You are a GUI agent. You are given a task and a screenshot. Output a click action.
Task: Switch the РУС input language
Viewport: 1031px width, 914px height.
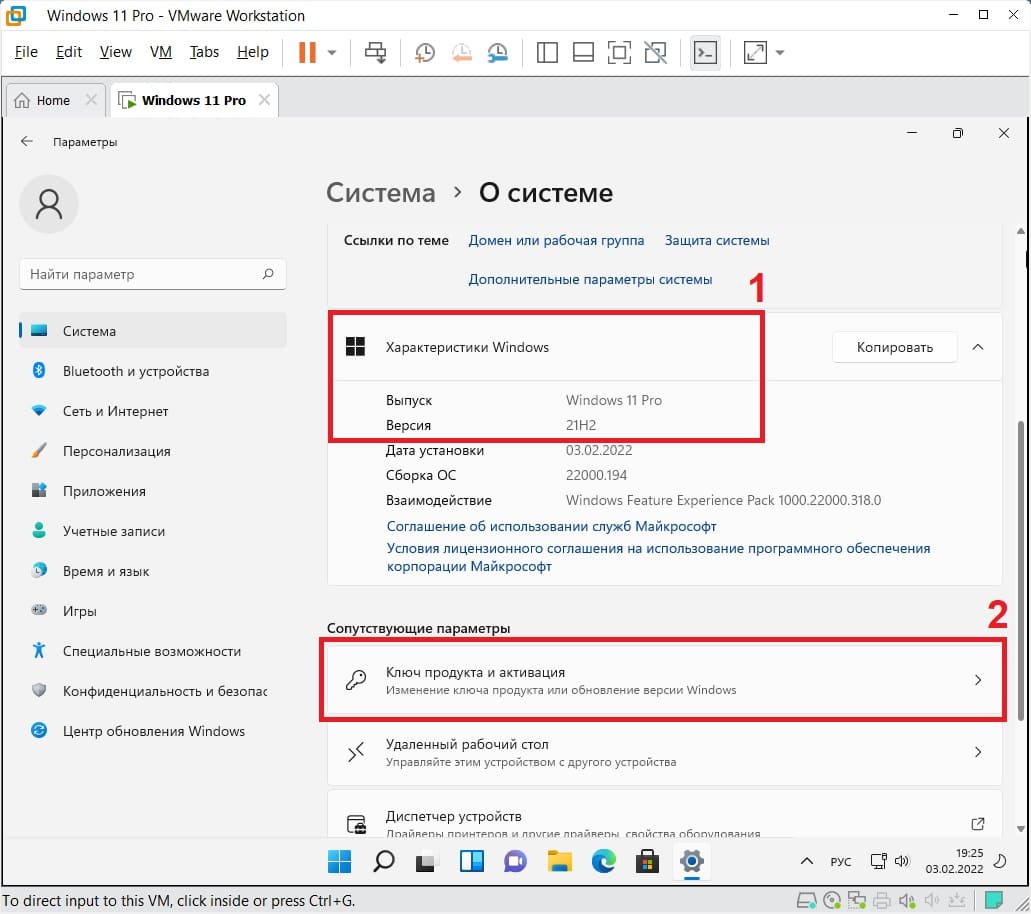[841, 861]
